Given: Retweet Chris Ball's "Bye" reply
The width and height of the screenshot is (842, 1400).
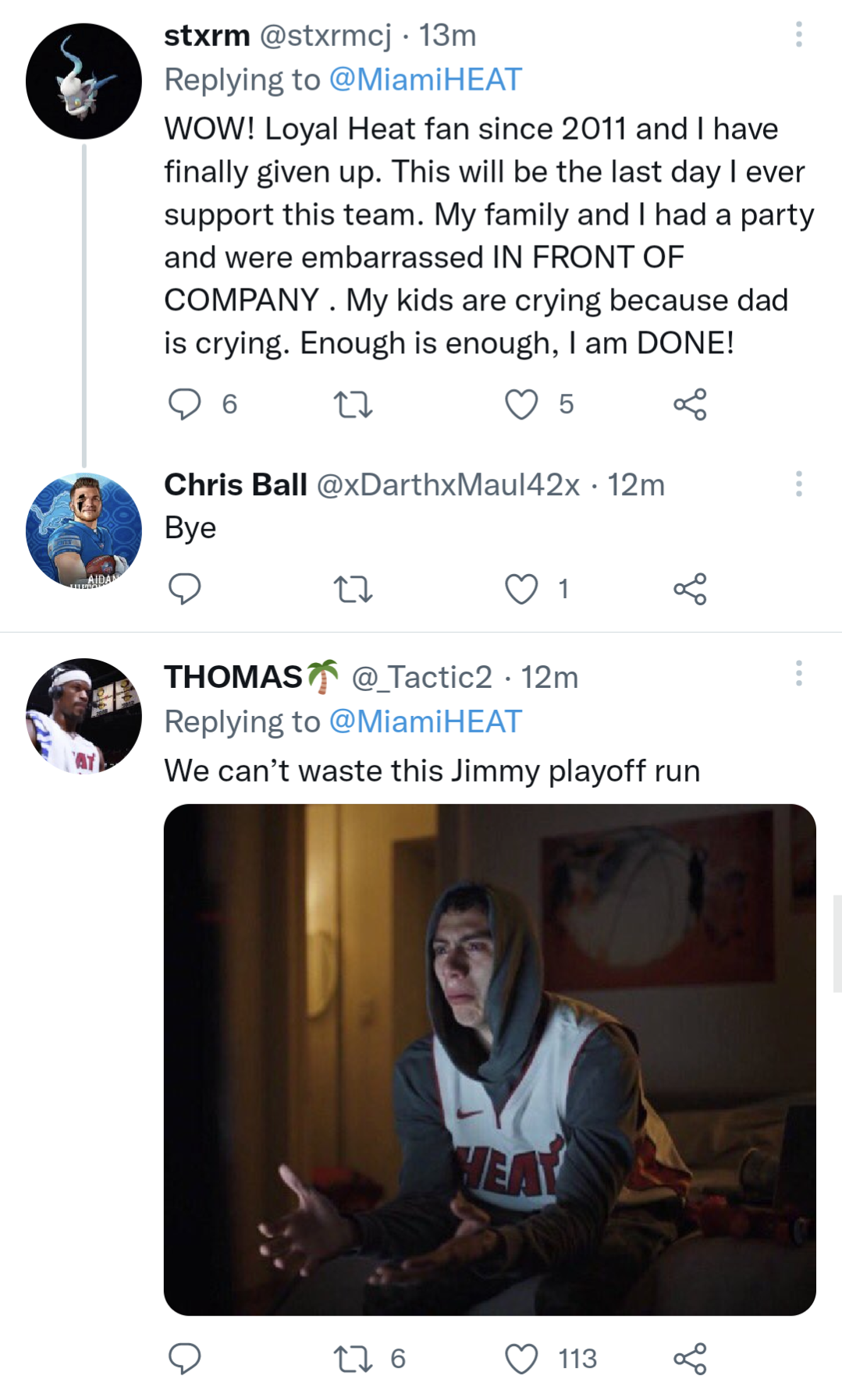Looking at the screenshot, I should click(x=353, y=590).
